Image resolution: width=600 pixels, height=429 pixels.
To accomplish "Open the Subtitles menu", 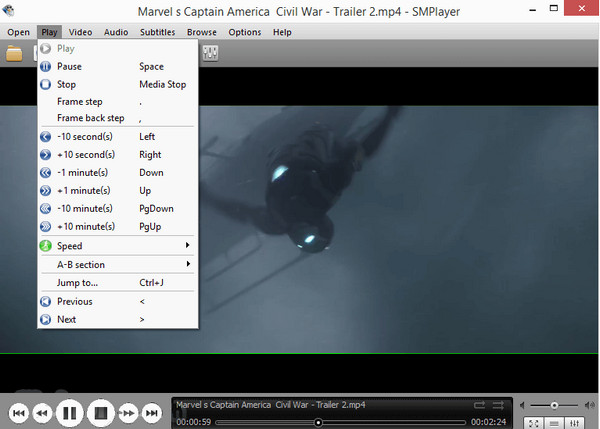I will coord(158,32).
